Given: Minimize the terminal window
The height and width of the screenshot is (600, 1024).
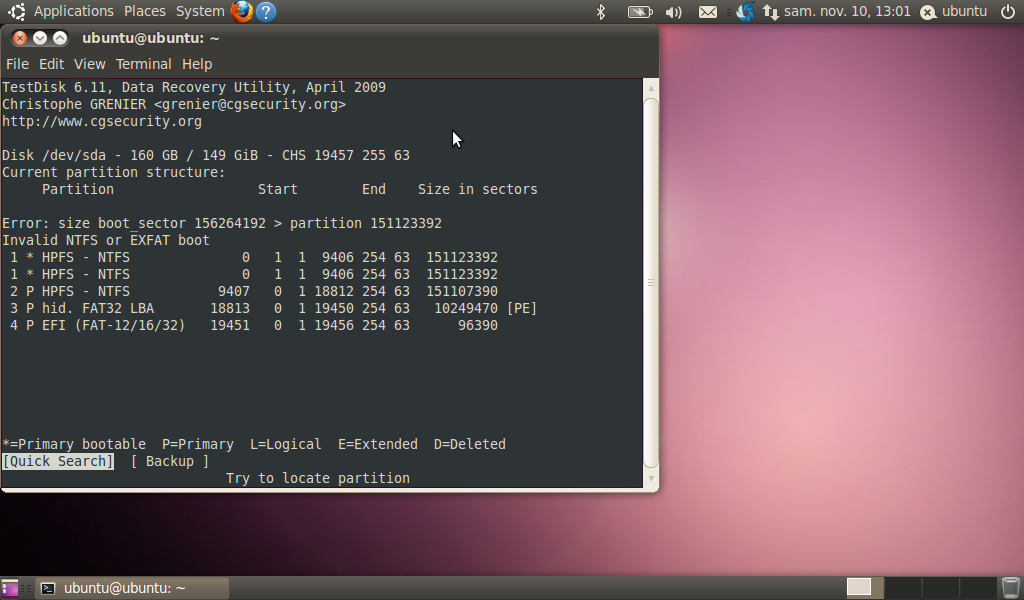Looking at the screenshot, I should point(40,38).
